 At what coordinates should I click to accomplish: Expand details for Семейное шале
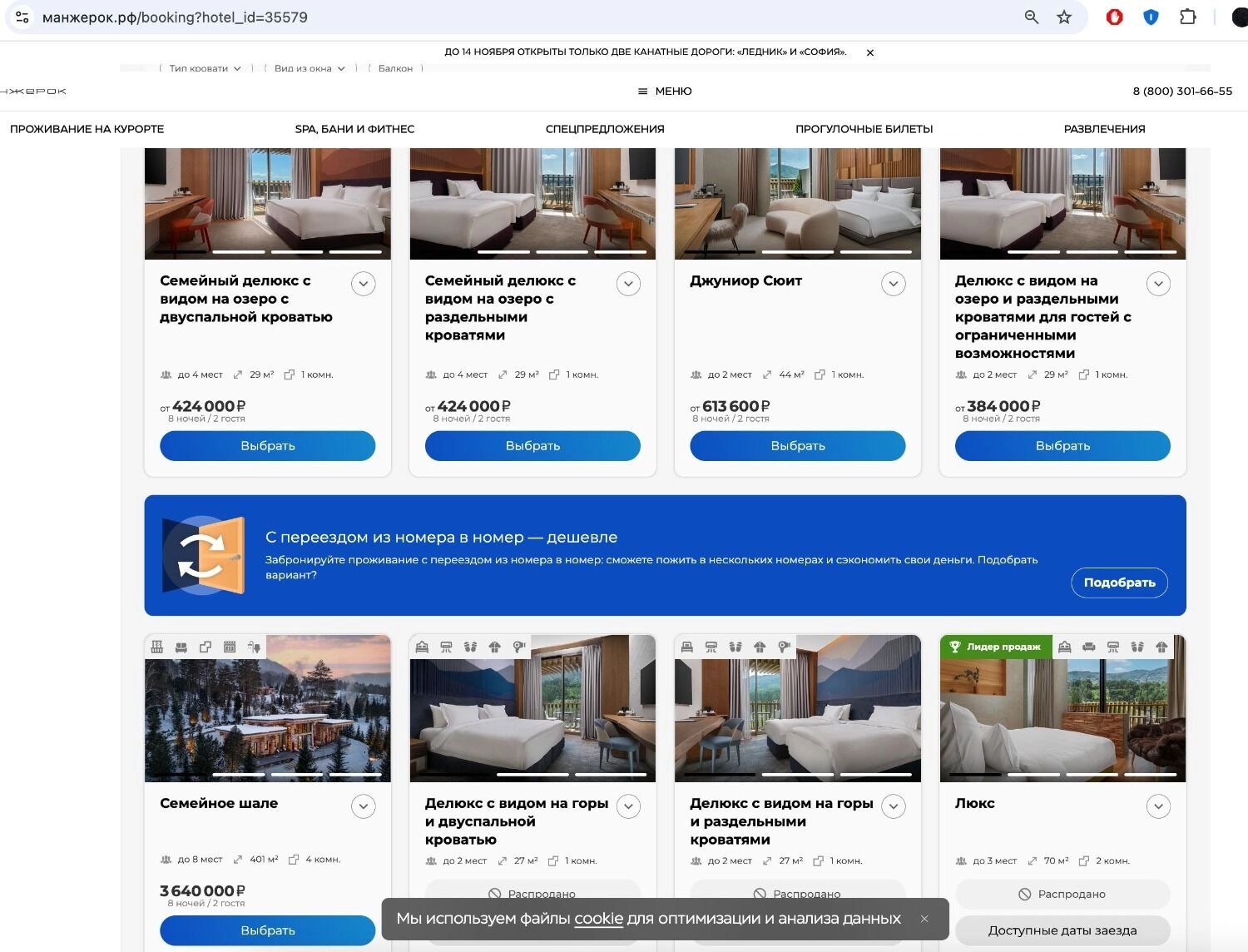(363, 806)
